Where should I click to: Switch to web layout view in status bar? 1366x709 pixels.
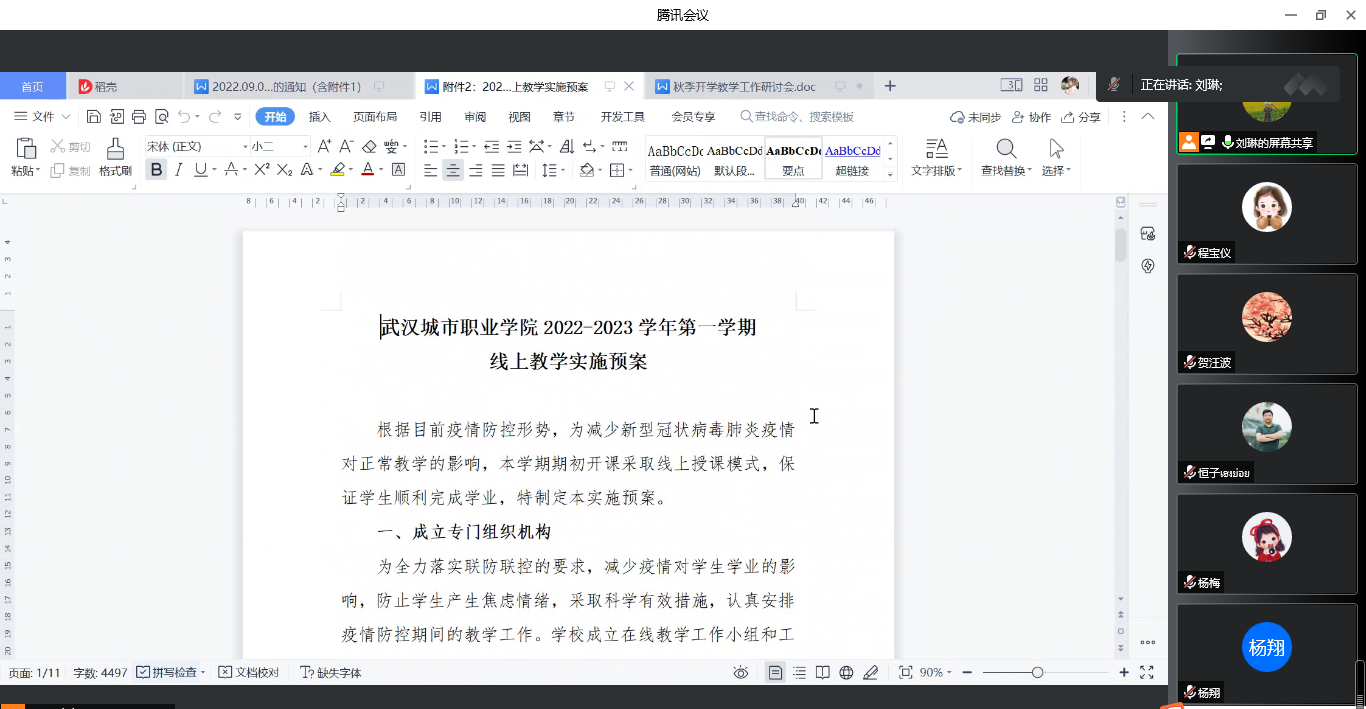pos(846,673)
